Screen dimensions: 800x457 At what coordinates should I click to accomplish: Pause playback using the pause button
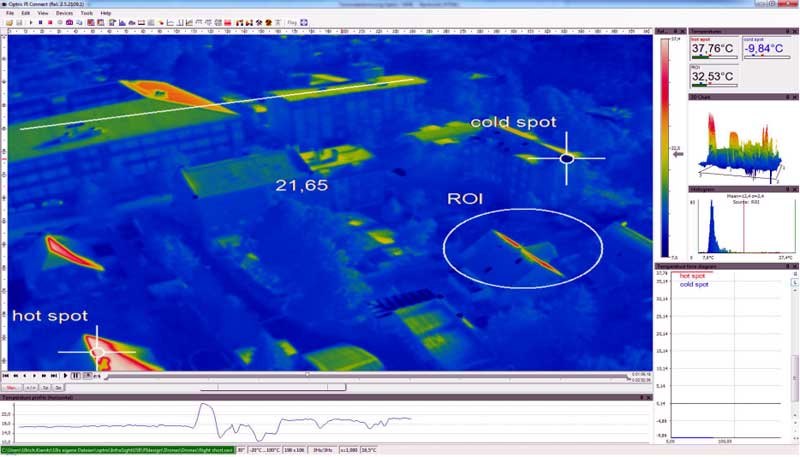coord(75,376)
